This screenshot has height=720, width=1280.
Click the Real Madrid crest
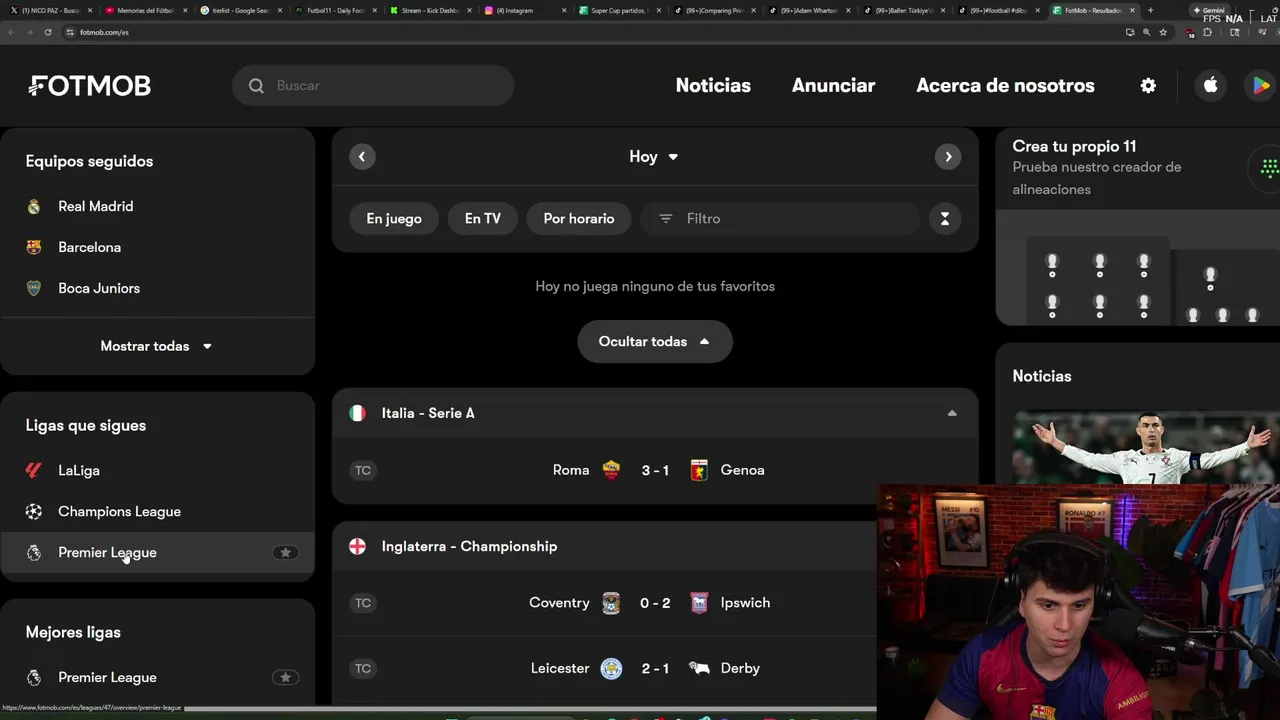tap(34, 207)
